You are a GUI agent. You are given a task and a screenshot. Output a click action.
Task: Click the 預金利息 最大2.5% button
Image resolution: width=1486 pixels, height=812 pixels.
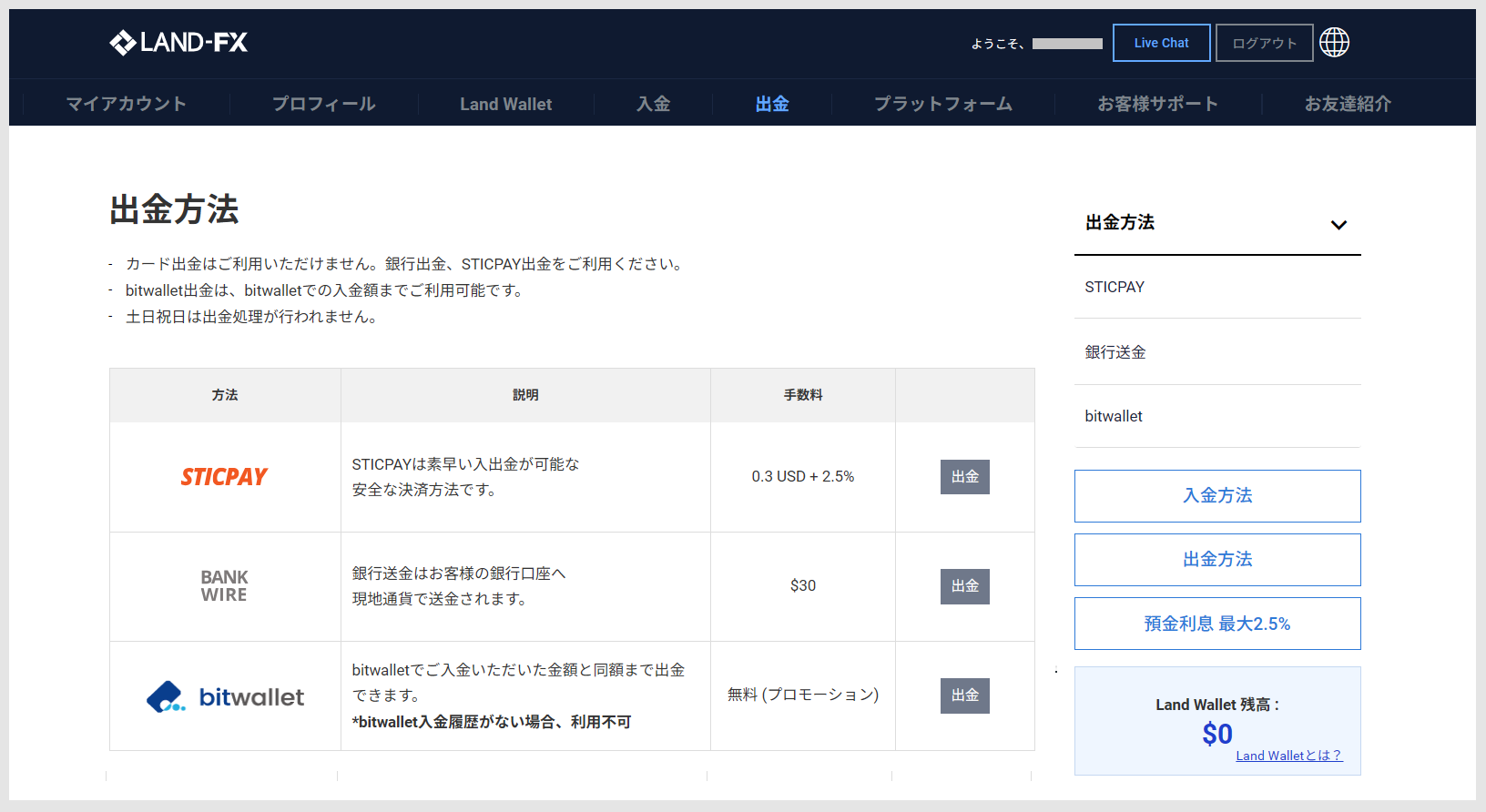pyautogui.click(x=1217, y=624)
